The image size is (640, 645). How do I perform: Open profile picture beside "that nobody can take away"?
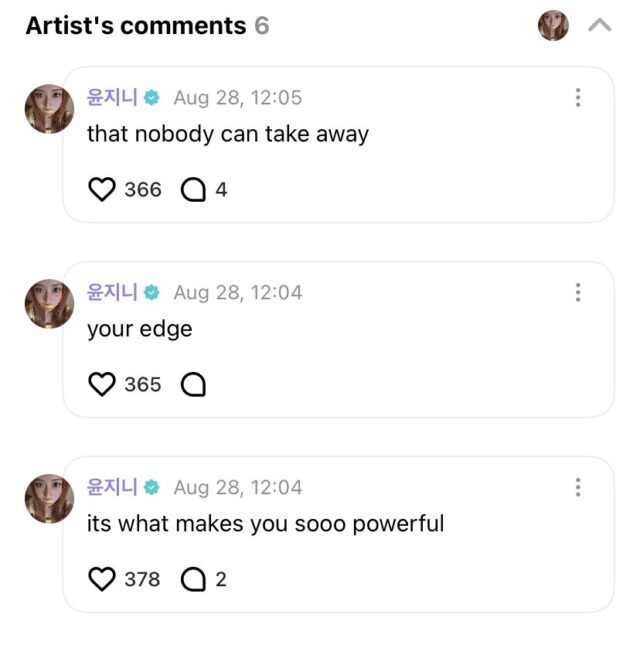49,108
